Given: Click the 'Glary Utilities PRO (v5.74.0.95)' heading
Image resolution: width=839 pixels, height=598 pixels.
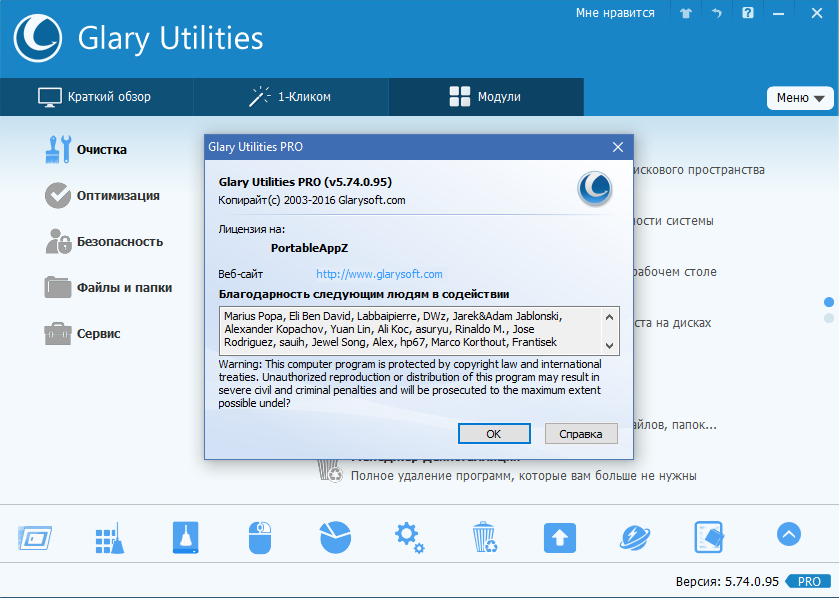Looking at the screenshot, I should coord(305,182).
